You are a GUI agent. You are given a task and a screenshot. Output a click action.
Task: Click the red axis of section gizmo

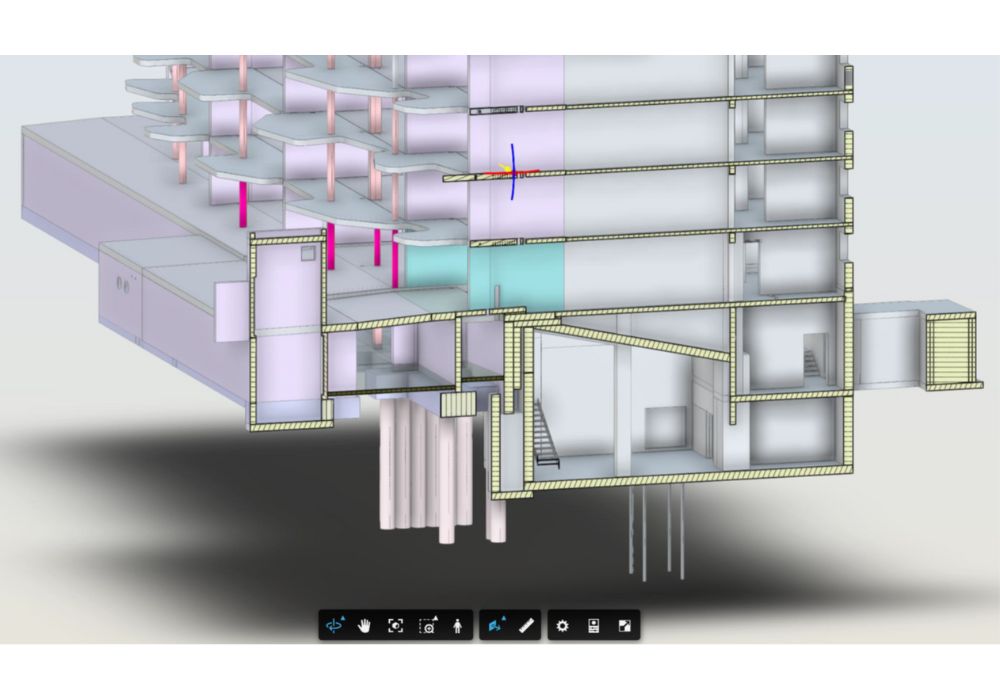pyautogui.click(x=528, y=171)
